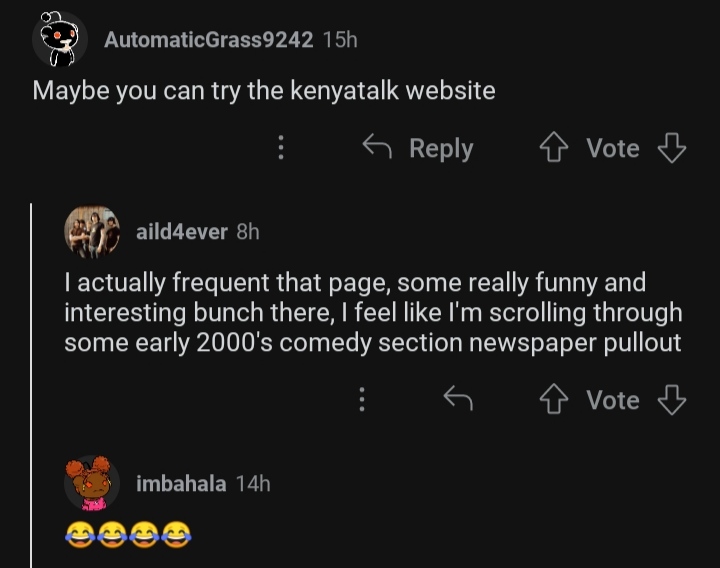The height and width of the screenshot is (568, 720).
Task: Open the AutomaticGrass9242 username link
Action: (x=209, y=40)
